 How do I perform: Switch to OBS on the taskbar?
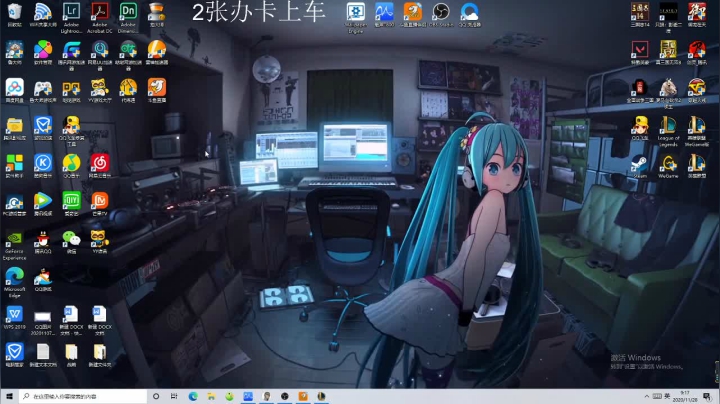pos(285,396)
